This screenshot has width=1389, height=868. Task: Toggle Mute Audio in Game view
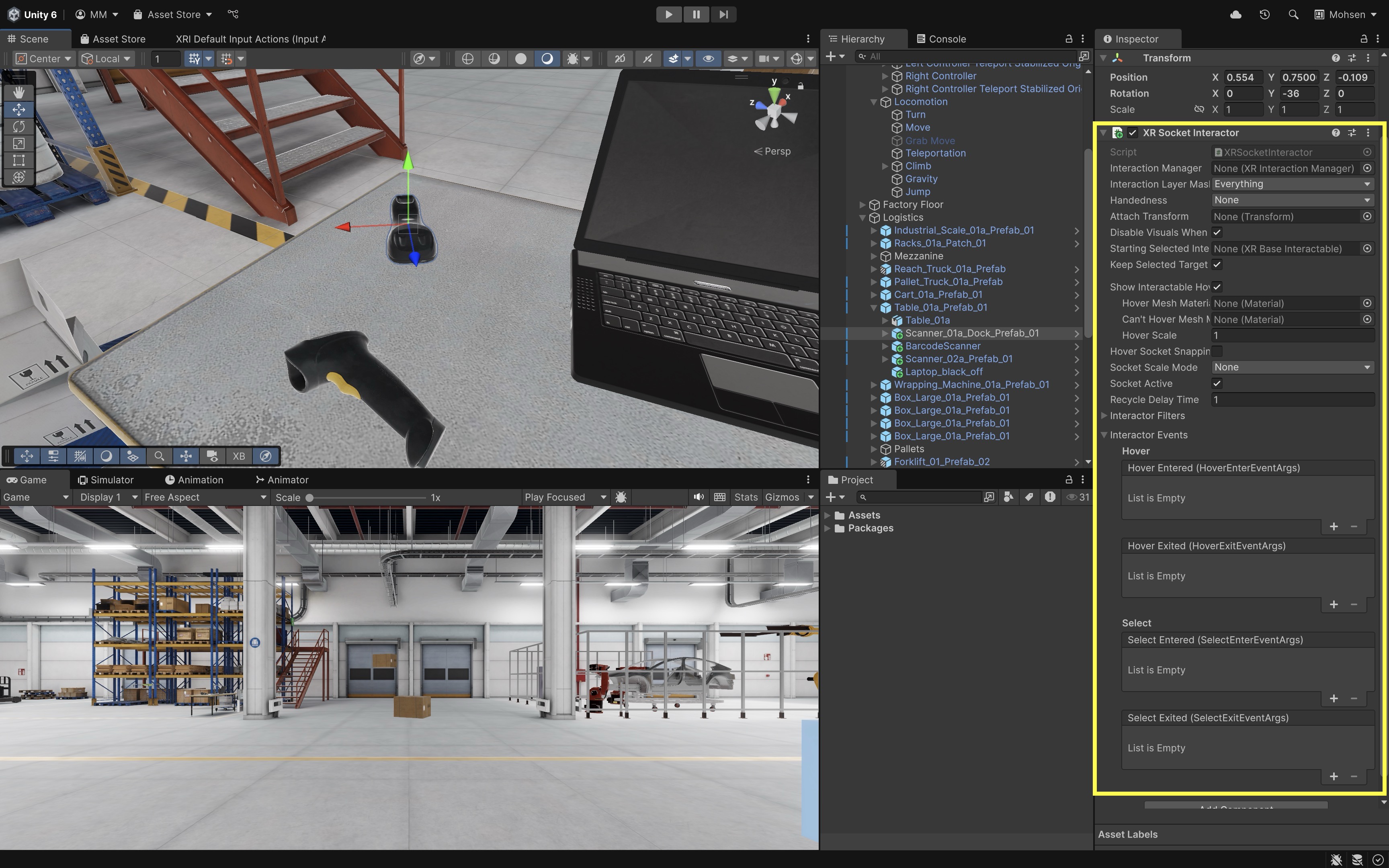(x=698, y=497)
